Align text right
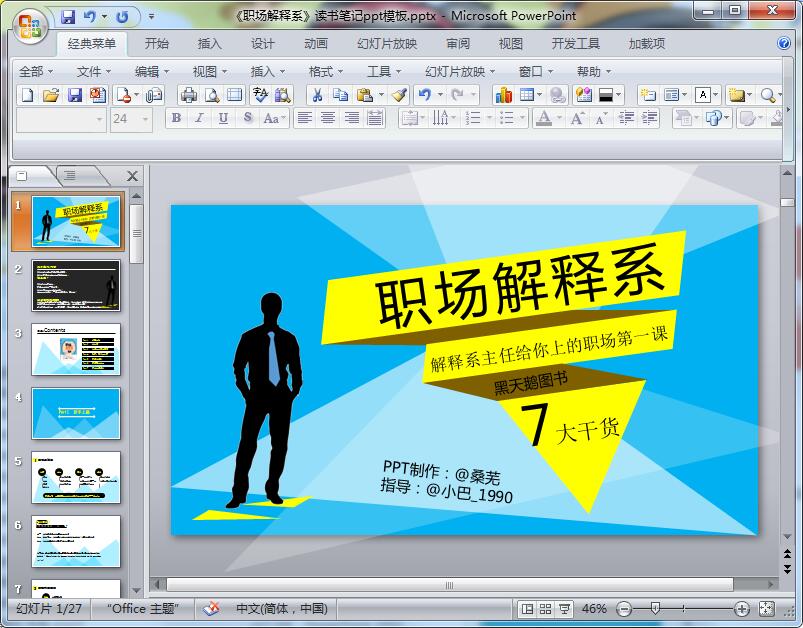The image size is (803, 628). click(352, 118)
